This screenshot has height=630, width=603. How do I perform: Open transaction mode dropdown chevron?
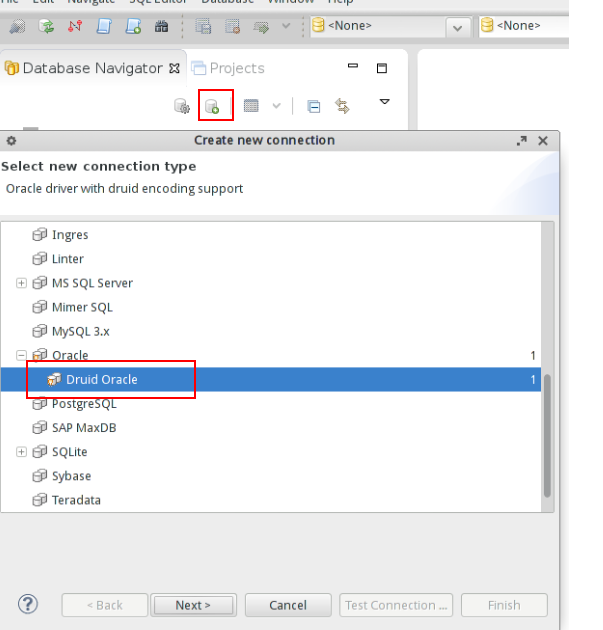click(x=286, y=26)
